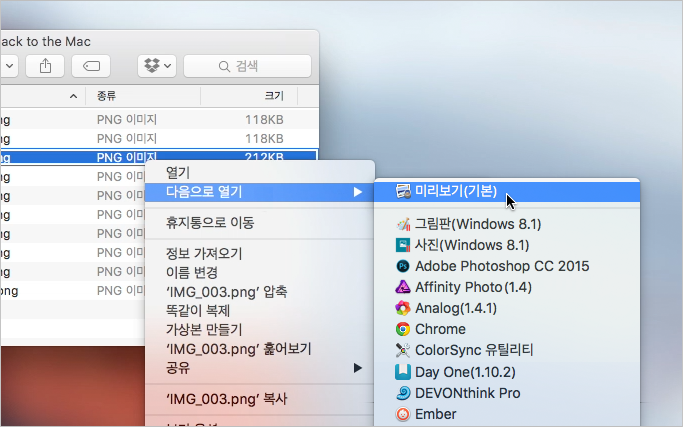Choose 똑같이 복제 menu entry

(x=260, y=311)
